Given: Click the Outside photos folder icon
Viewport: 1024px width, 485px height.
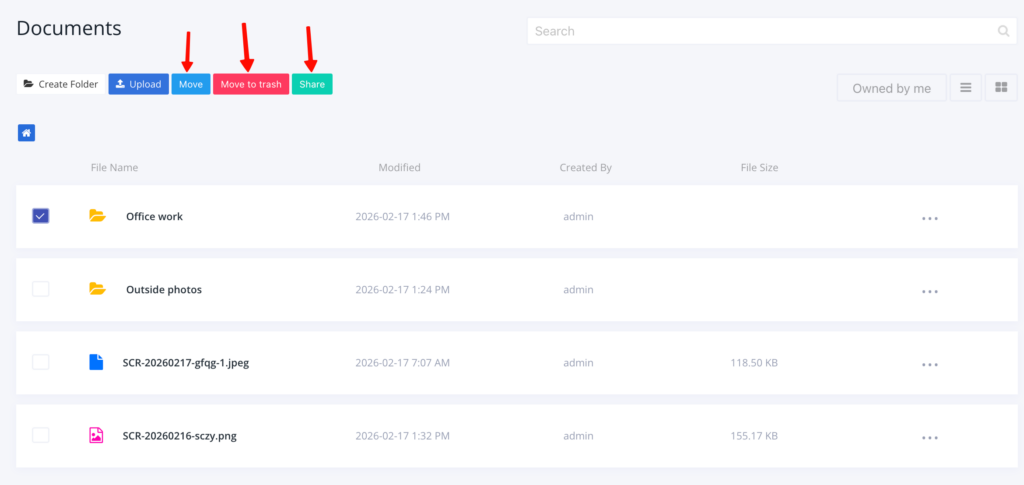Looking at the screenshot, I should click(x=97, y=289).
